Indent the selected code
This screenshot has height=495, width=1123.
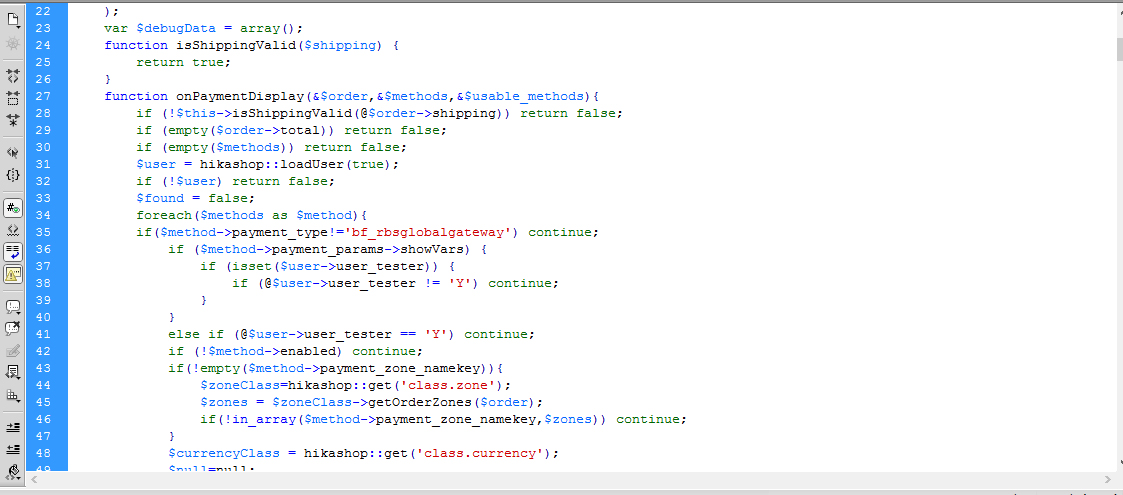(x=13, y=428)
